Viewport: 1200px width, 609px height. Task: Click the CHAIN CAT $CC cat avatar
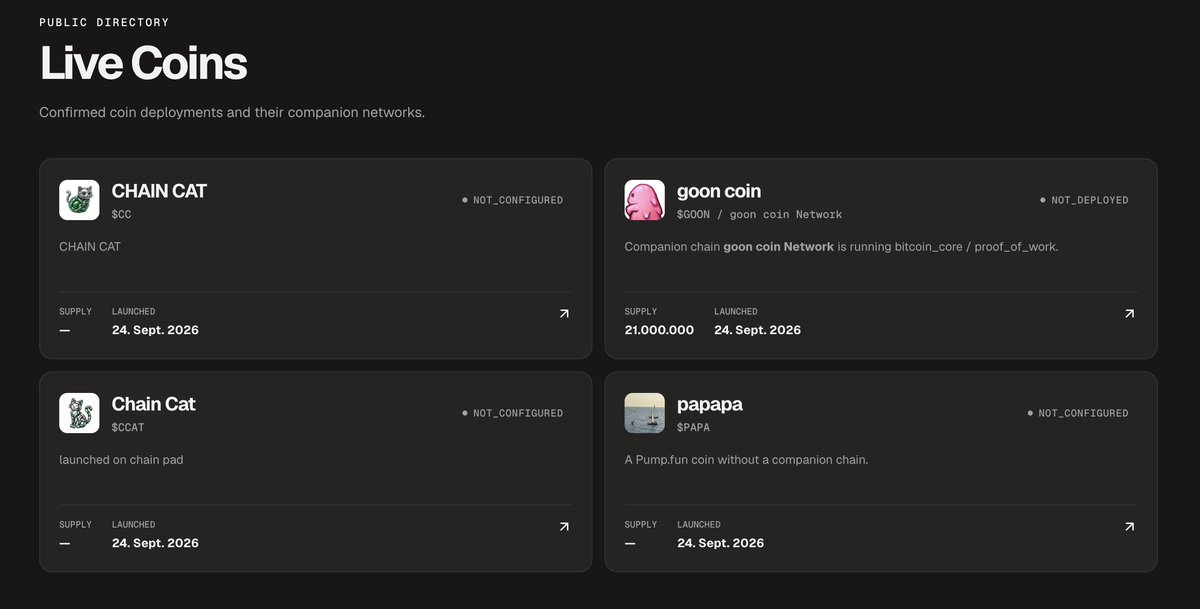click(79, 200)
